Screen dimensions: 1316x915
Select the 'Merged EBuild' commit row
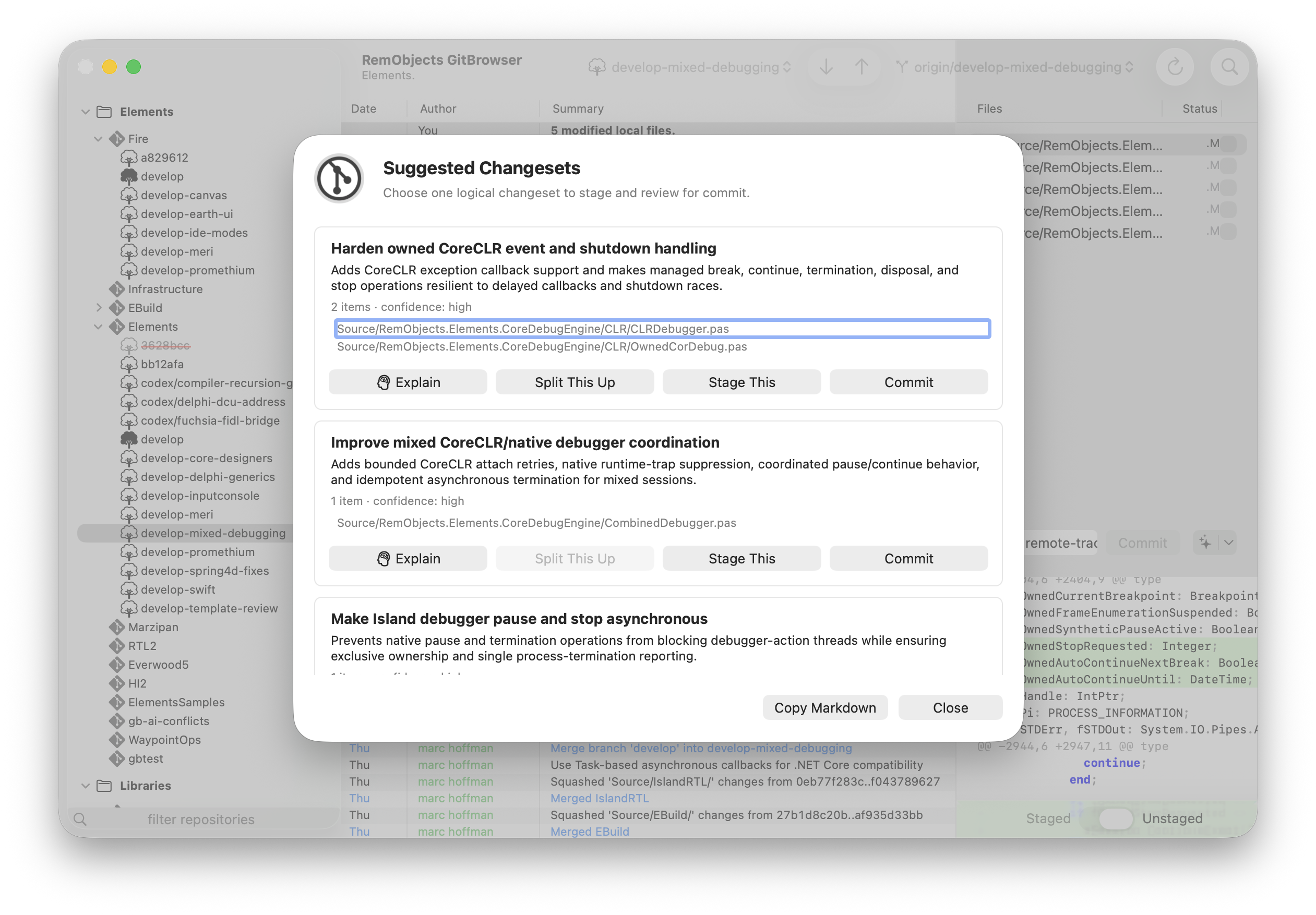648,832
